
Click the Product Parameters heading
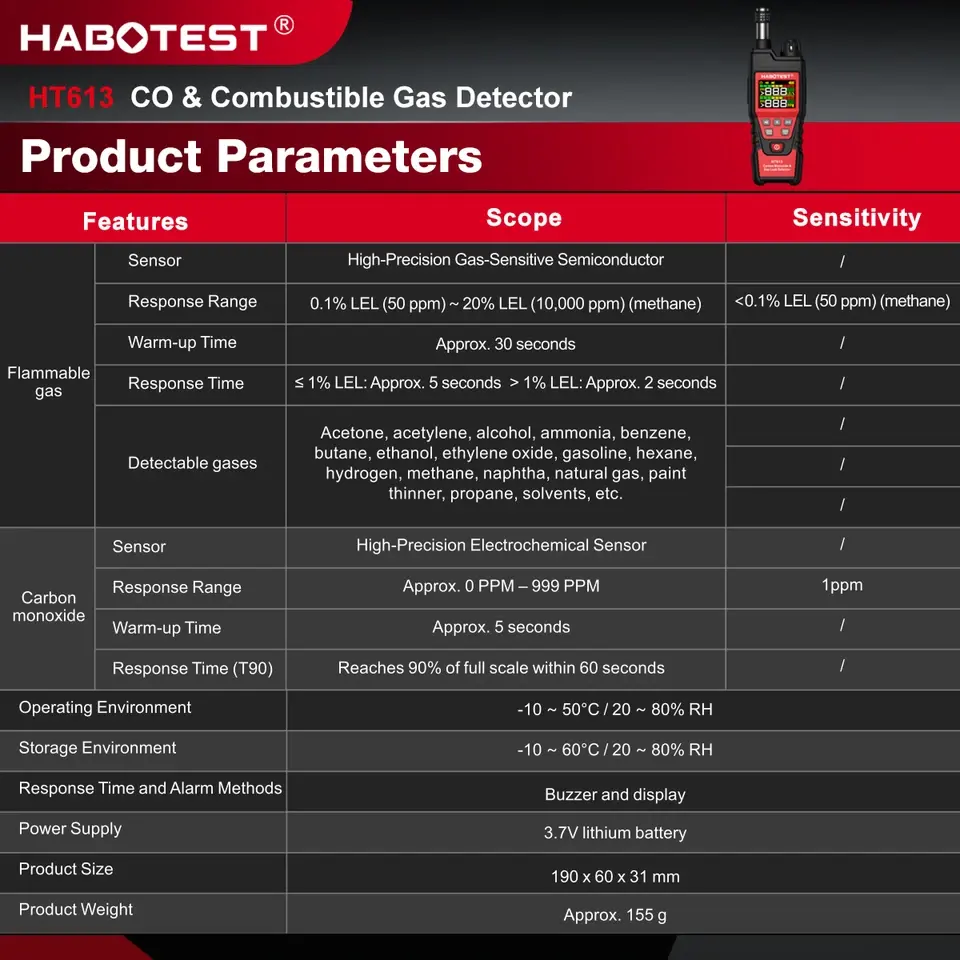[251, 156]
